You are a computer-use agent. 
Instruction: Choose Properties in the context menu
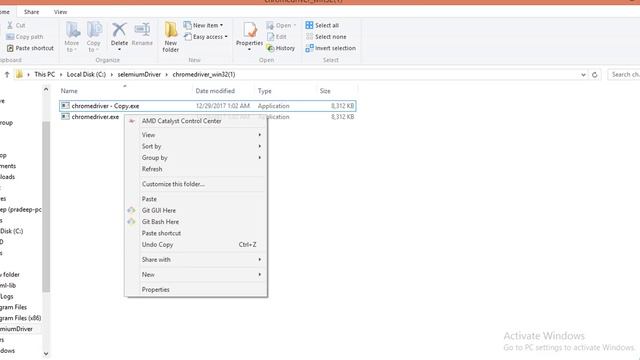196,289
